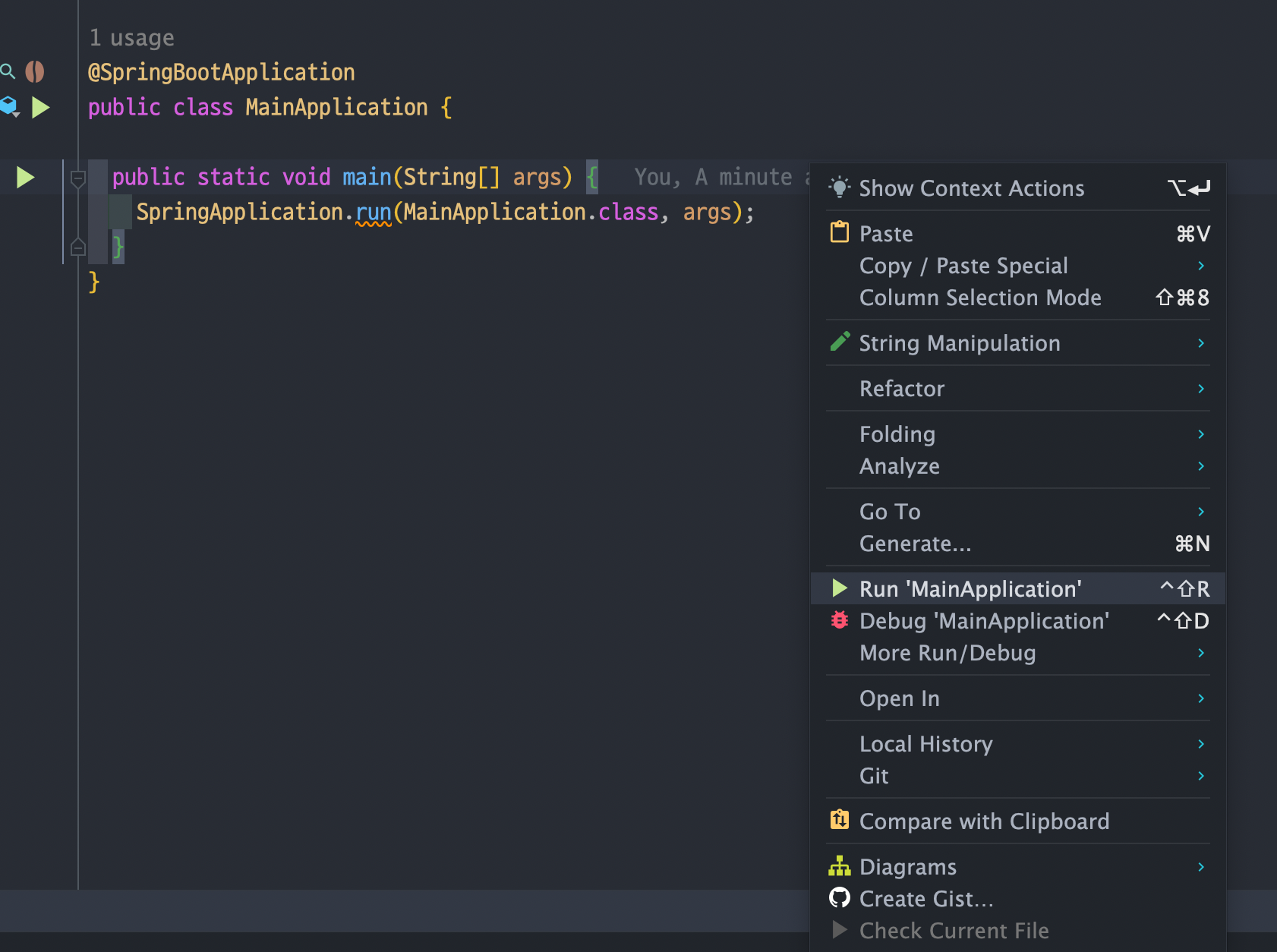1277x952 pixels.
Task: Click the MainApplication class name in declaration
Action: 336,107
